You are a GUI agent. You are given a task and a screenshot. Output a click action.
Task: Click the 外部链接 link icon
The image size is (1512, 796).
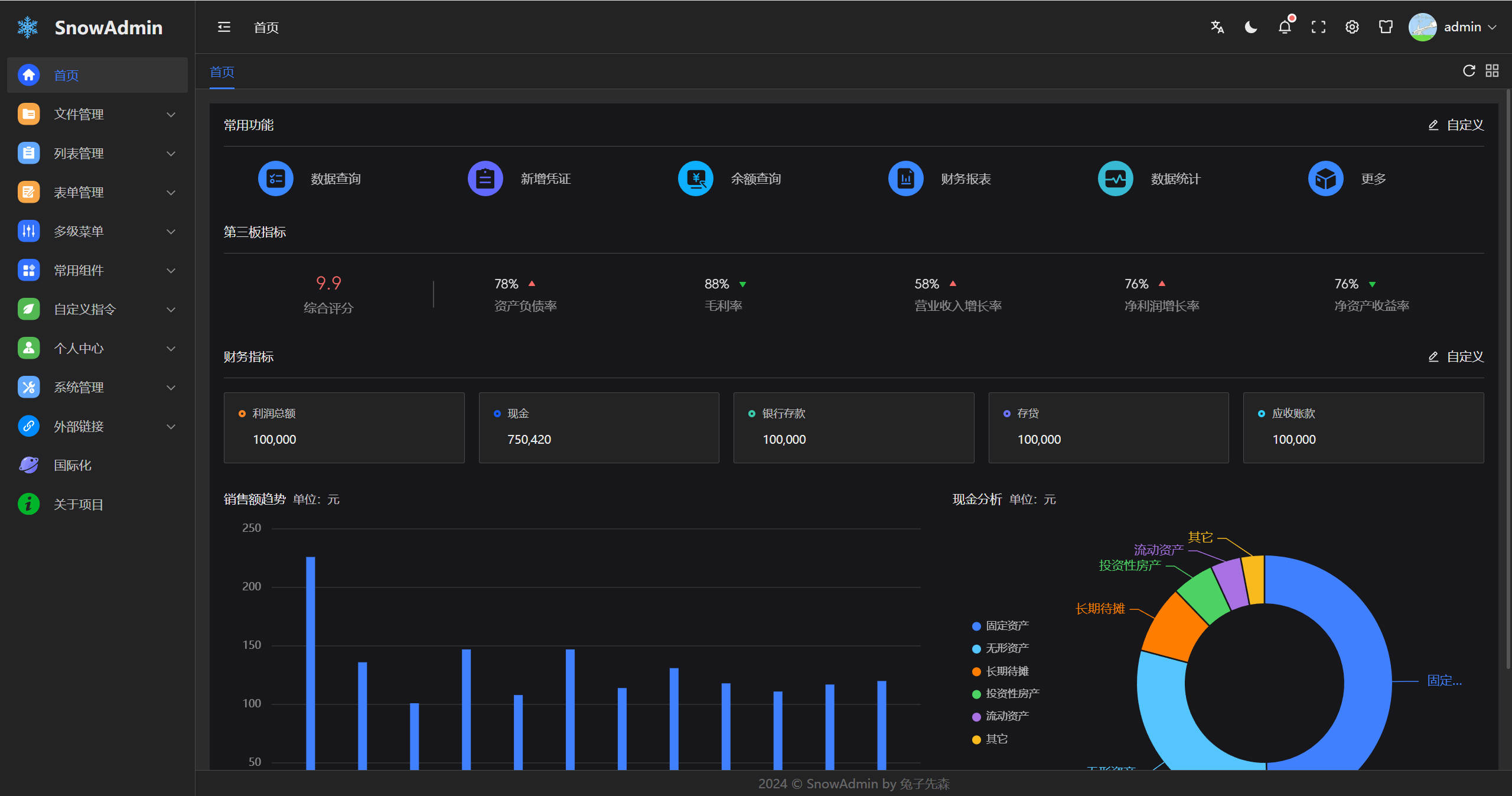coord(28,426)
